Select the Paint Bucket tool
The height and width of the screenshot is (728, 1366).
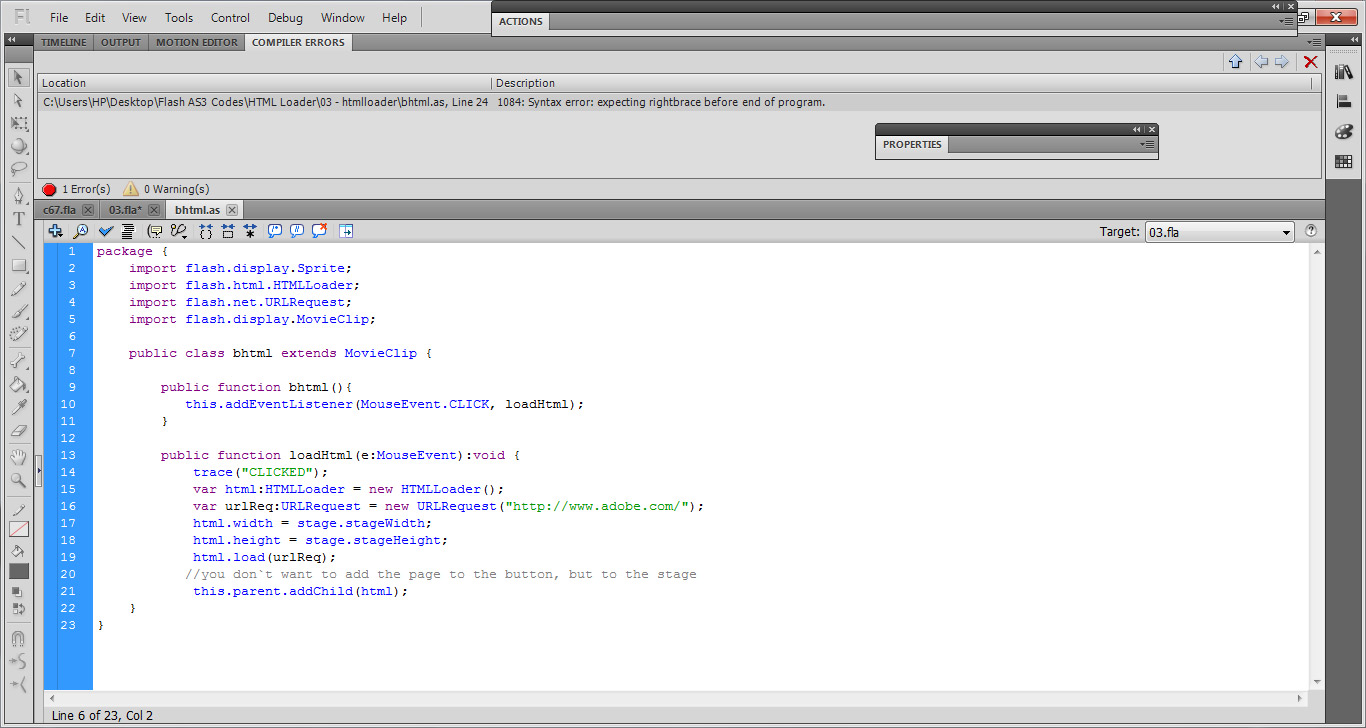click(x=18, y=384)
